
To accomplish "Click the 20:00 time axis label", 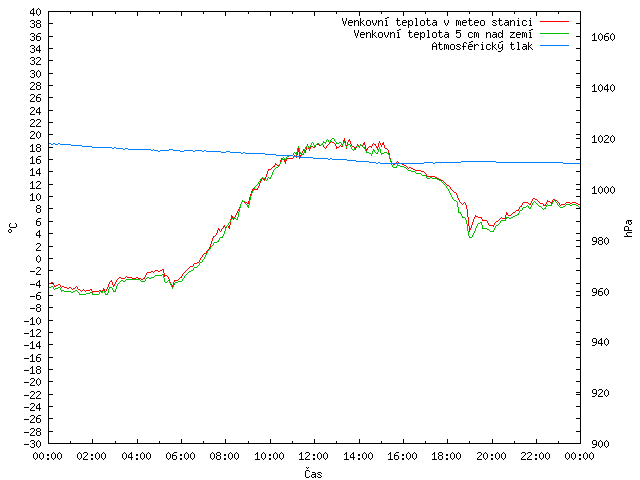I will pos(491,456).
